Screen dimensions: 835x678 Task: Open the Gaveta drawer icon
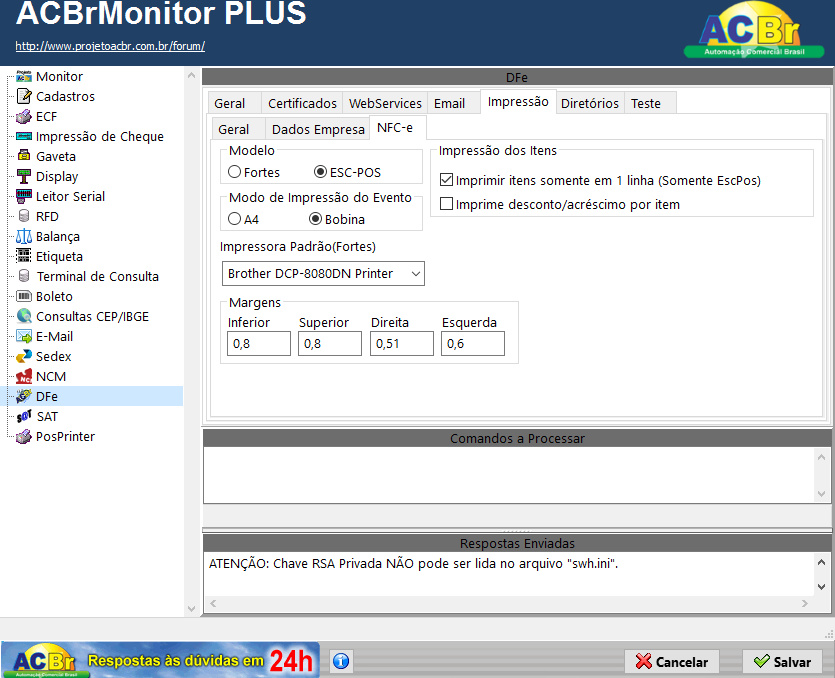tap(24, 156)
